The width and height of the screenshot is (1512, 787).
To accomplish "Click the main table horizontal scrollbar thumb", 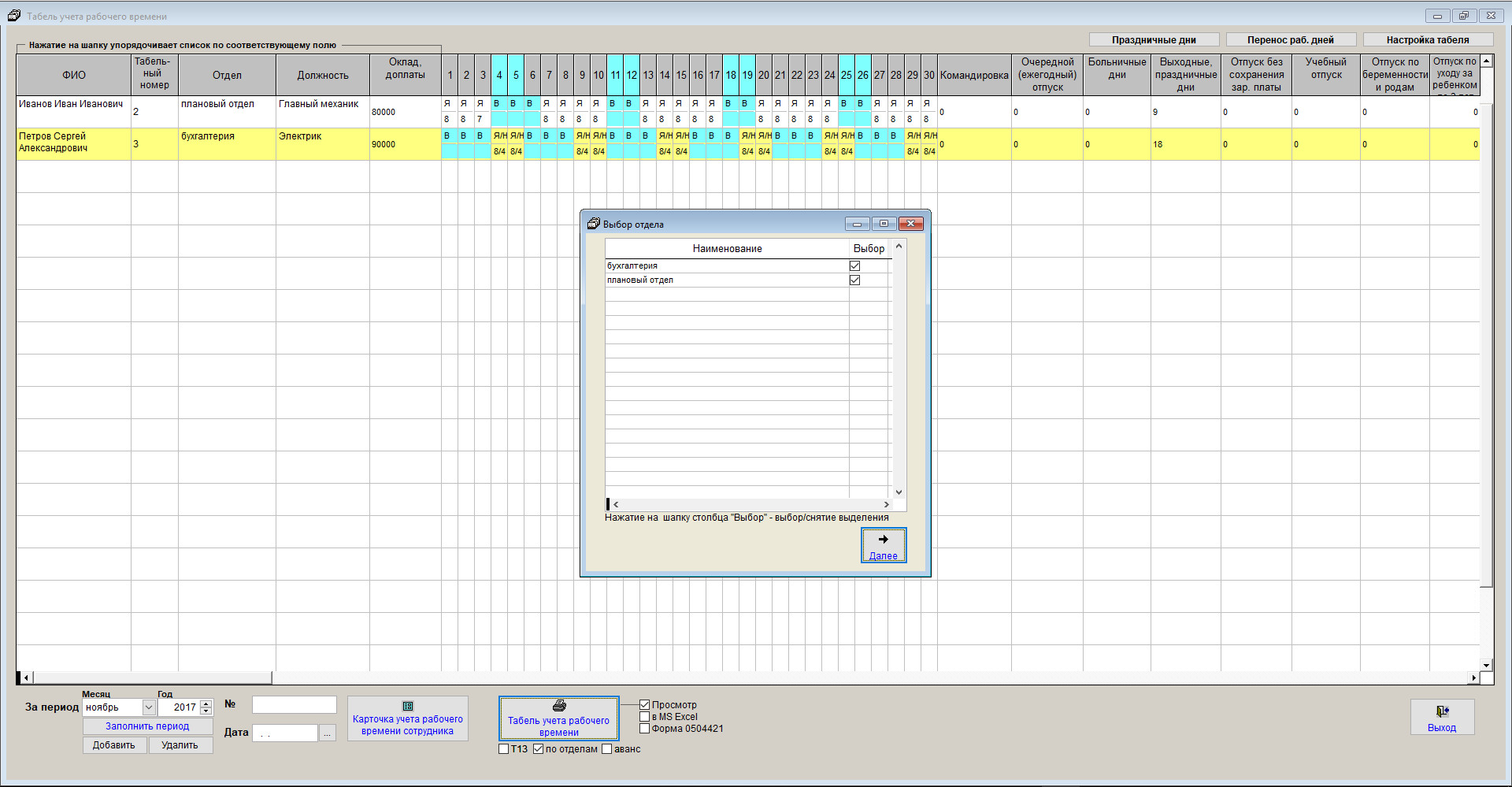I will [x=152, y=677].
